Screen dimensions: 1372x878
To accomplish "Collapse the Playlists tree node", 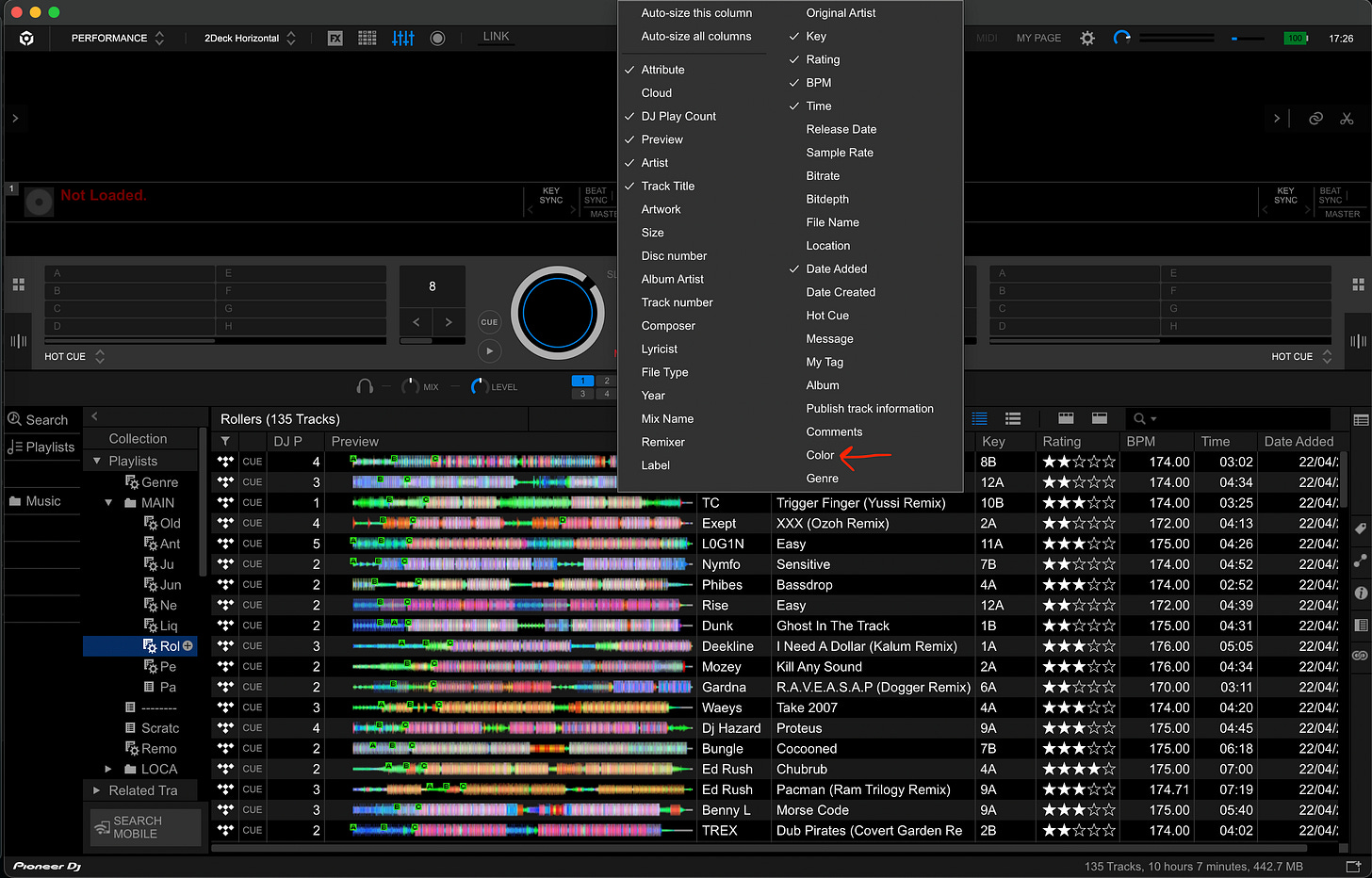I will tap(96, 461).
